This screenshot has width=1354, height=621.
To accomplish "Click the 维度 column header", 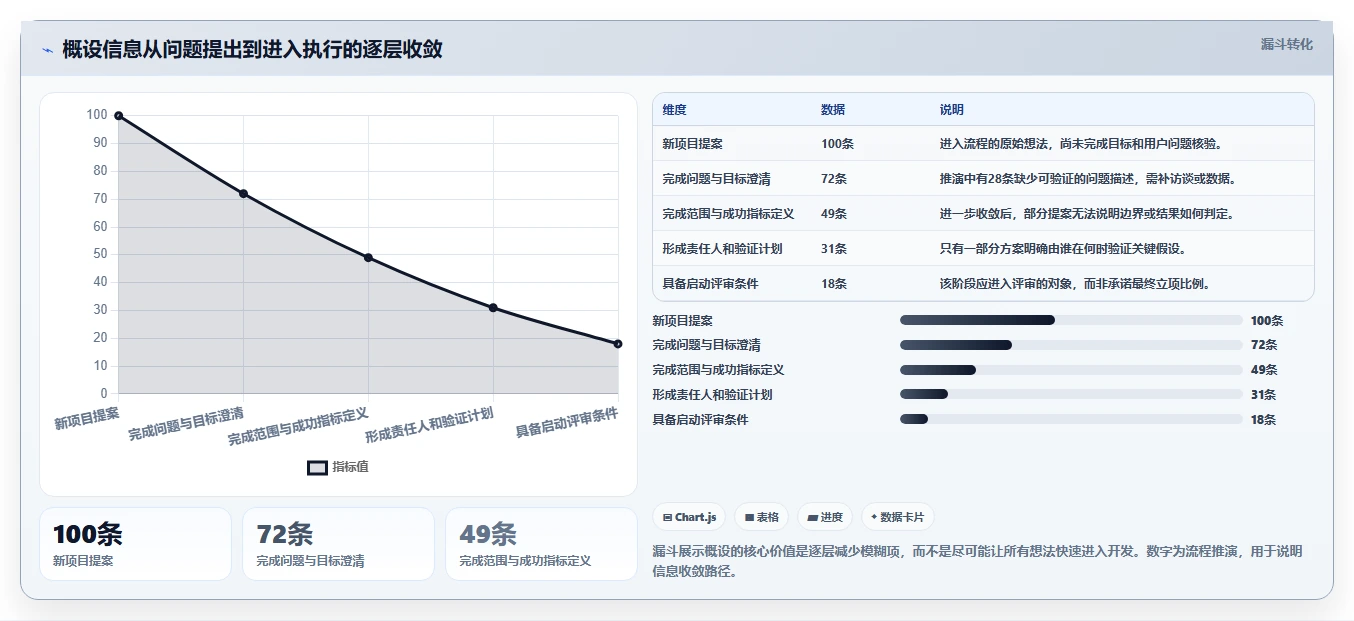I will click(675, 110).
